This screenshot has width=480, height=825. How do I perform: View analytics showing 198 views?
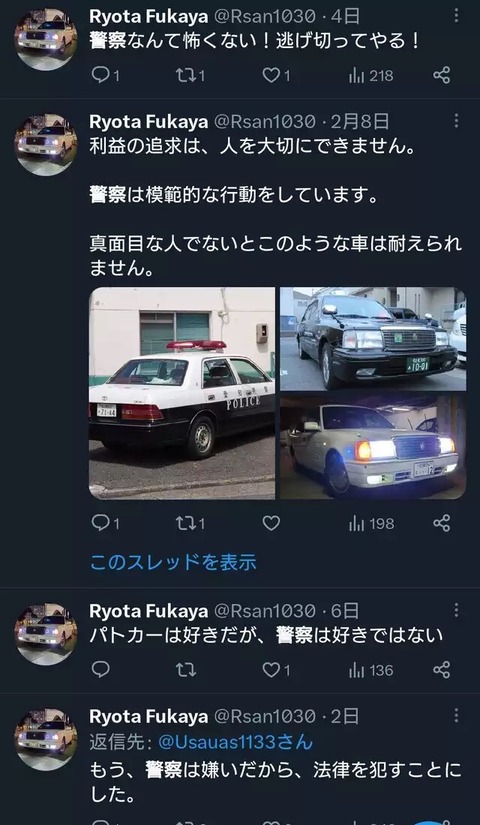tap(371, 524)
